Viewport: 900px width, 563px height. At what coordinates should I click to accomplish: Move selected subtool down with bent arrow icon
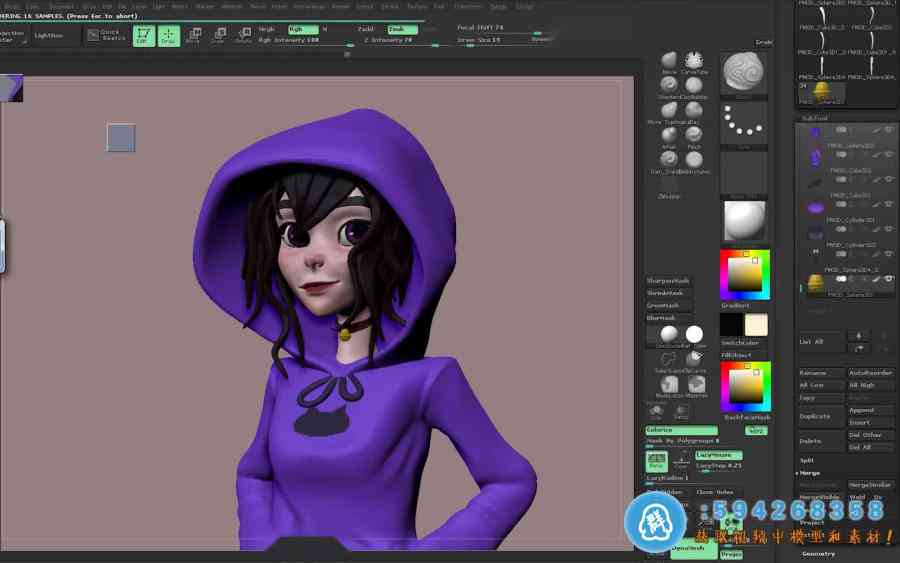859,349
